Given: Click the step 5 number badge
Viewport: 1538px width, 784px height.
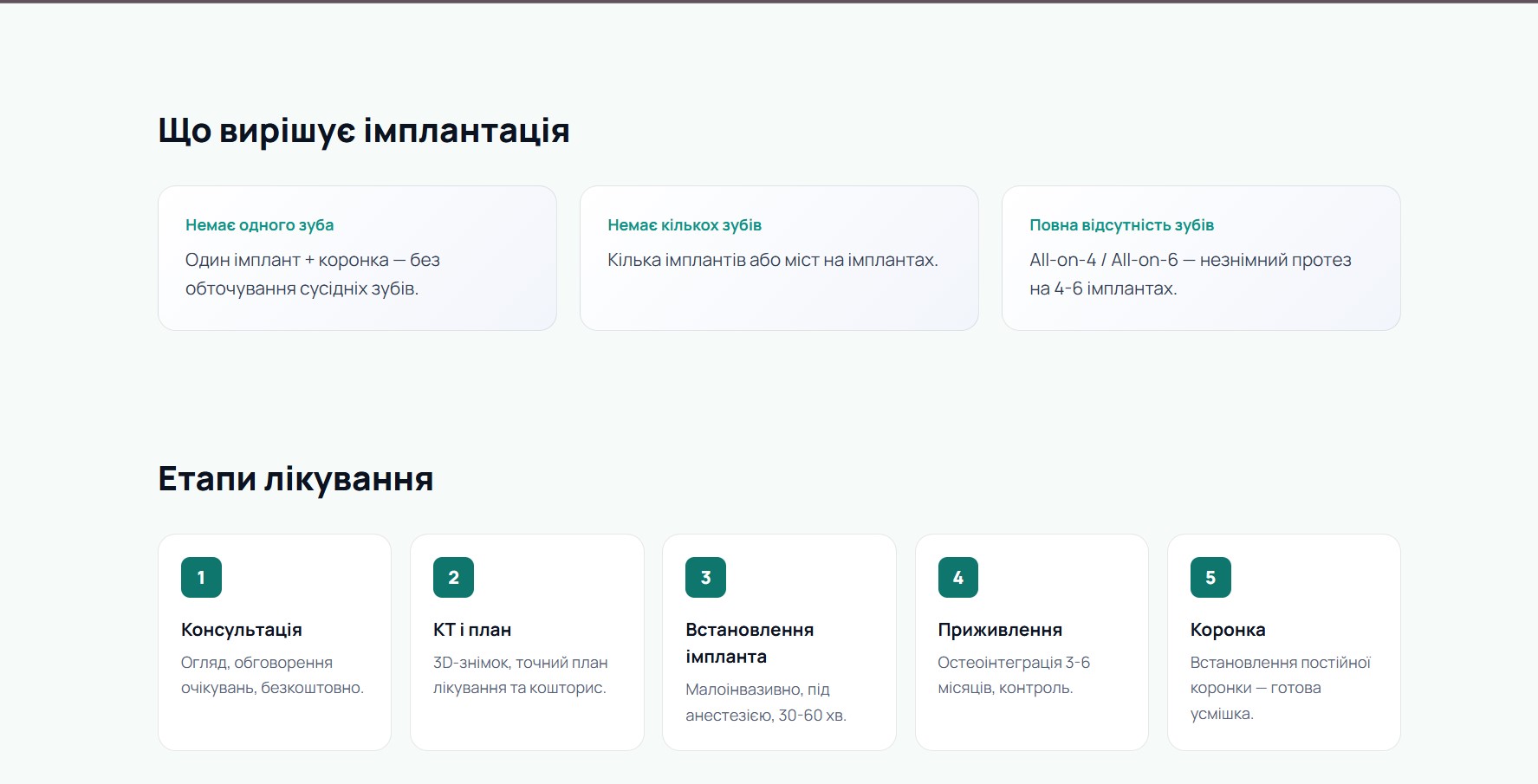Looking at the screenshot, I should click(x=1210, y=577).
